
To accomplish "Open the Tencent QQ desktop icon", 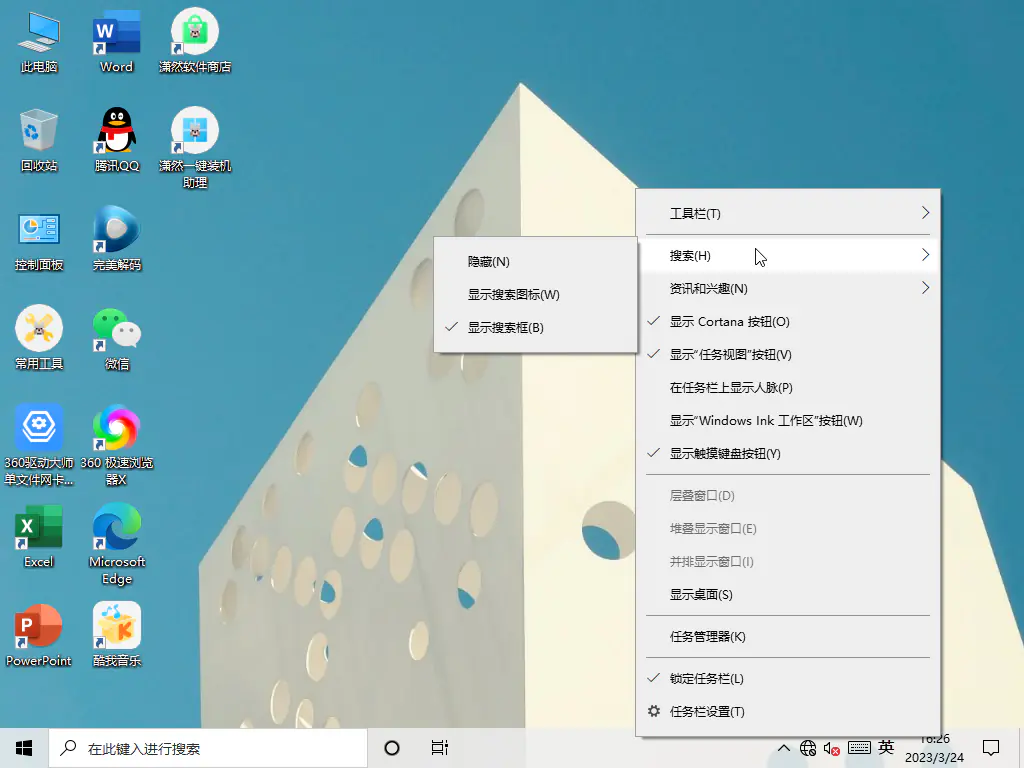I will click(x=117, y=131).
